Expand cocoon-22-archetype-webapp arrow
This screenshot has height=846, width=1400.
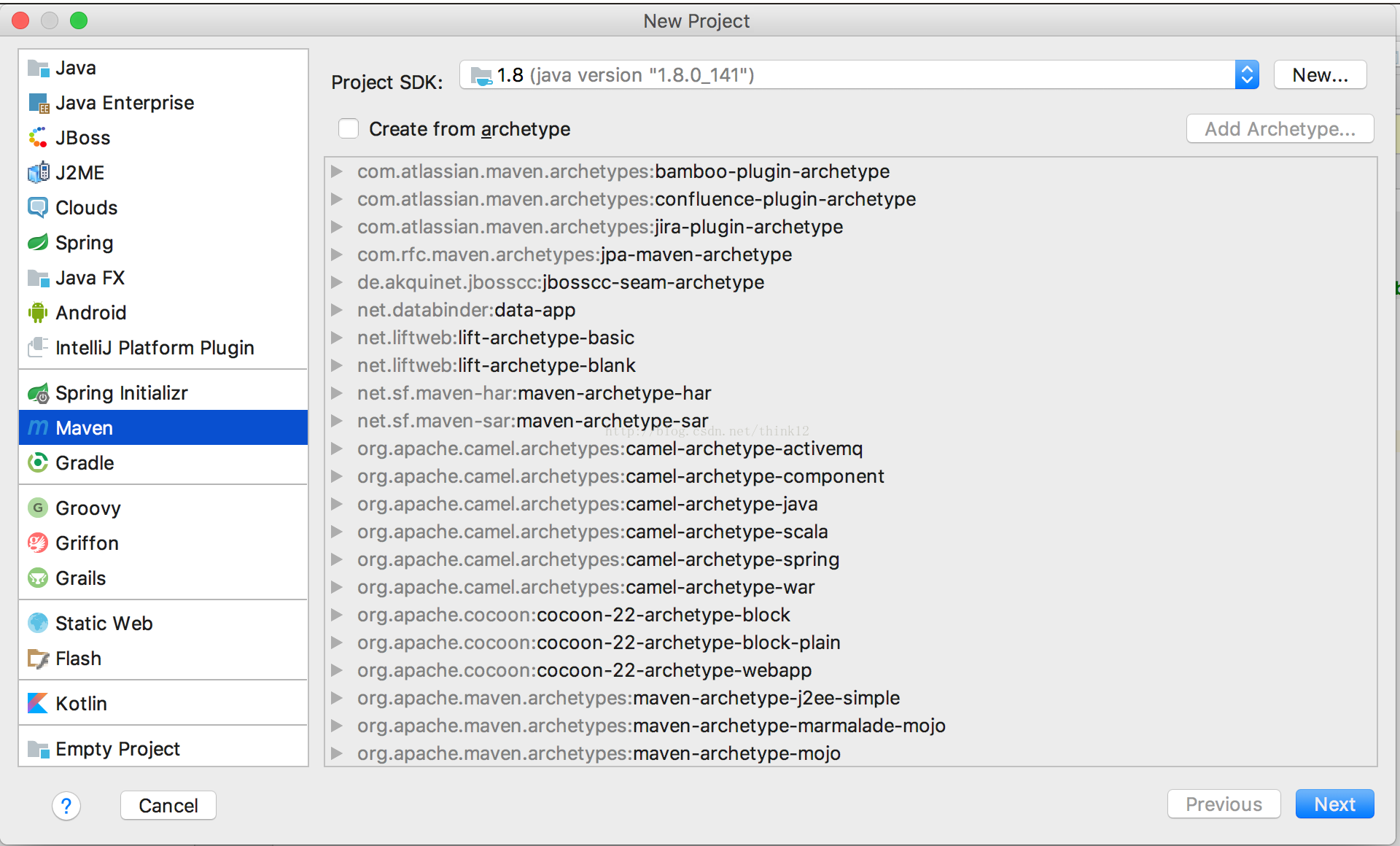337,670
